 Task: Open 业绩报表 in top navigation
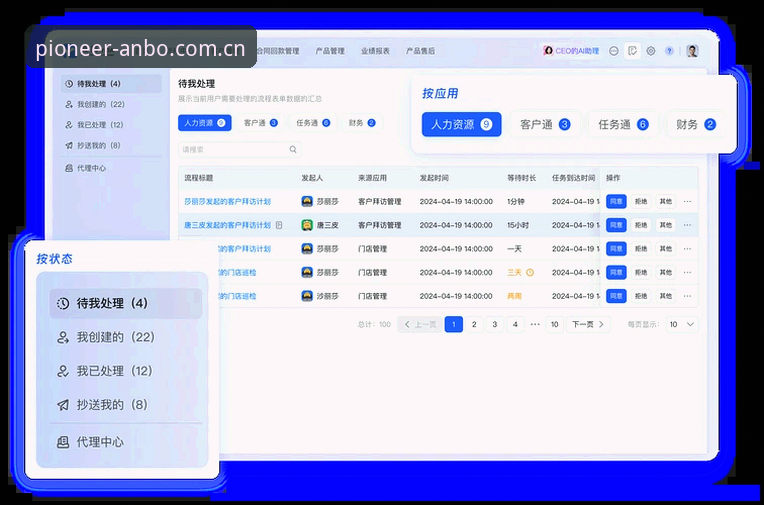pos(375,51)
